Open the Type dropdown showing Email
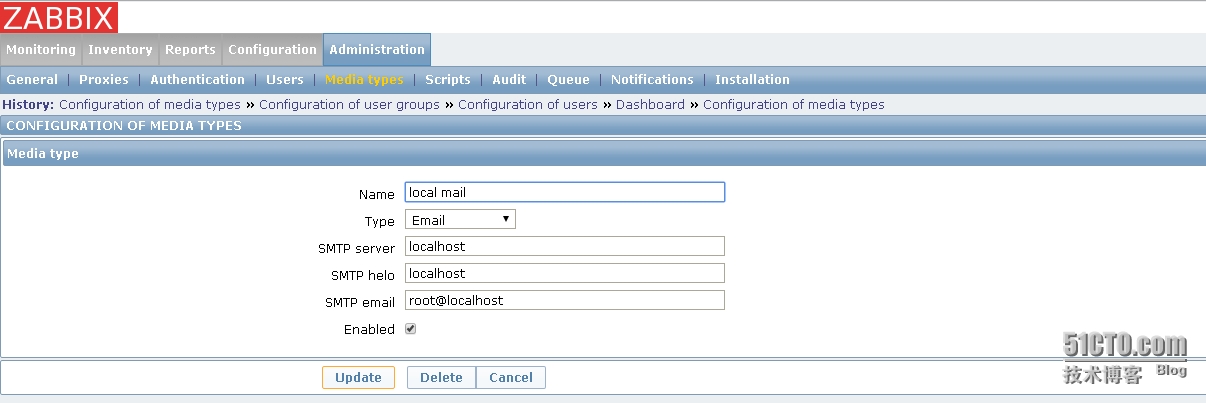This screenshot has width=1206, height=403. (x=460, y=219)
